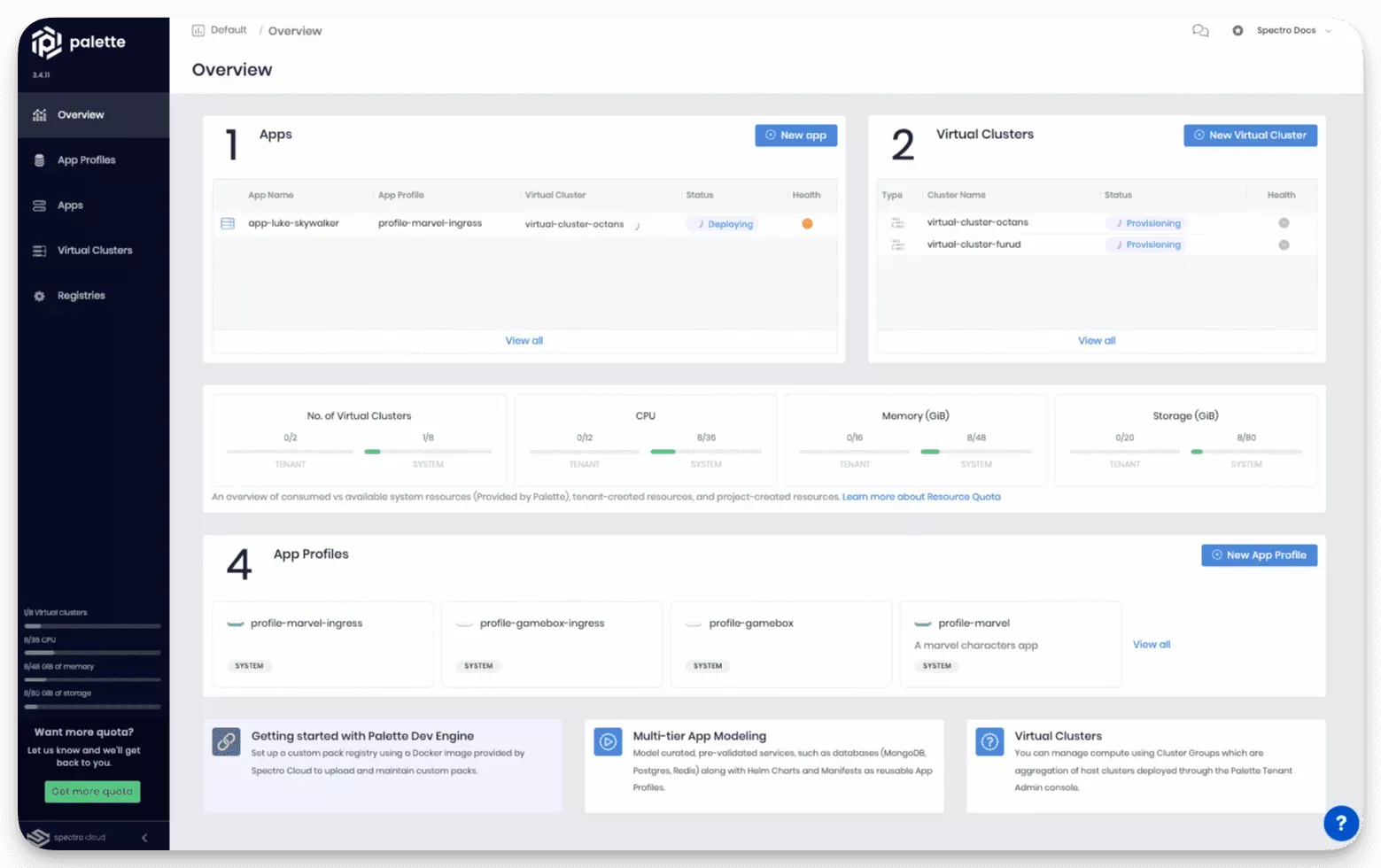Open App Profiles from the sidebar
1381x868 pixels.
coord(86,159)
